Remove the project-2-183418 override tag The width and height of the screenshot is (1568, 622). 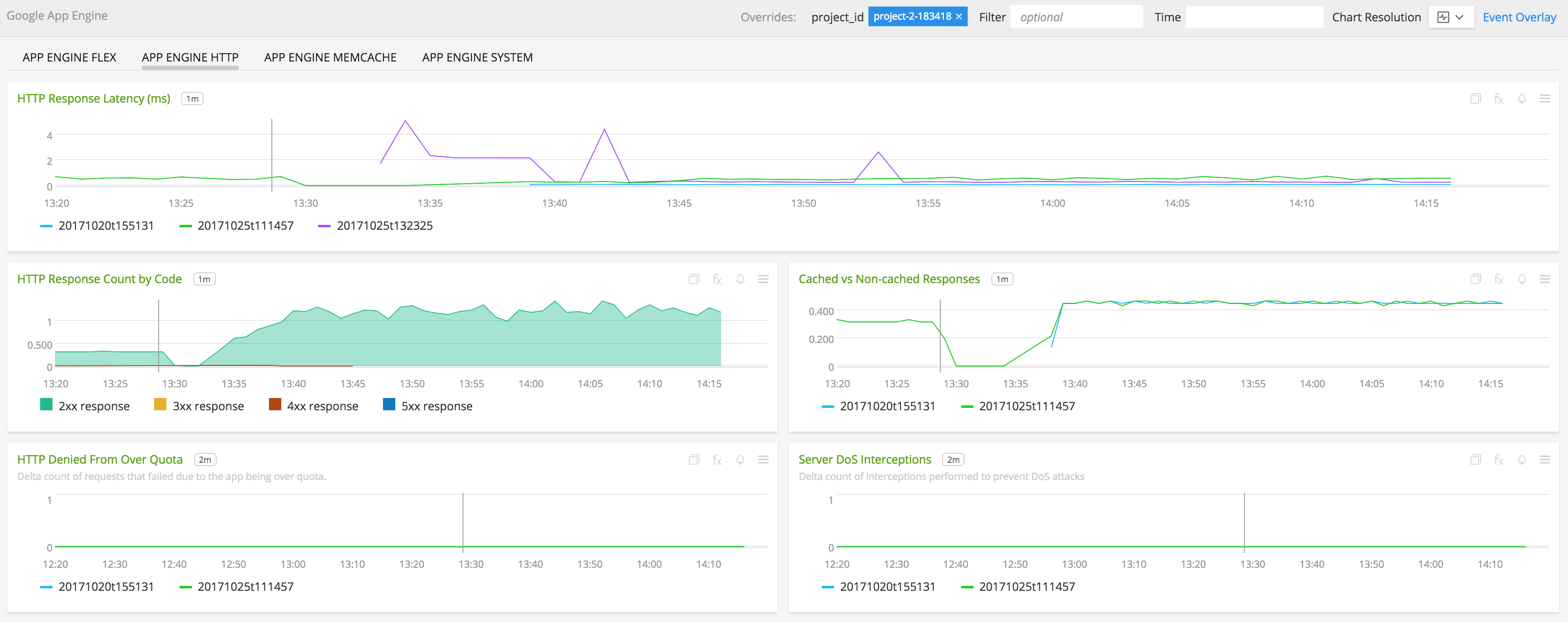tap(959, 16)
